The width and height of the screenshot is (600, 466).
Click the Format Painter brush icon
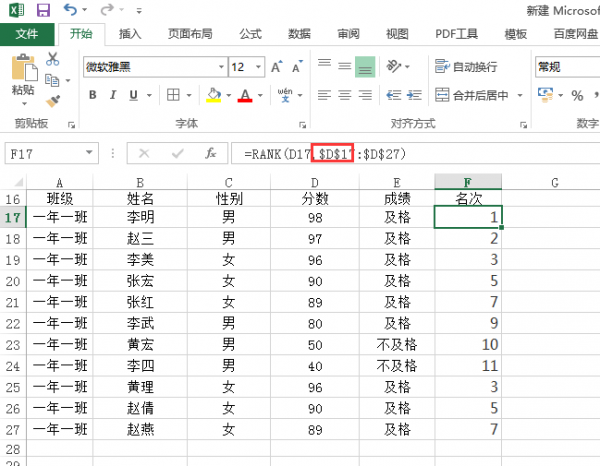click(x=53, y=101)
